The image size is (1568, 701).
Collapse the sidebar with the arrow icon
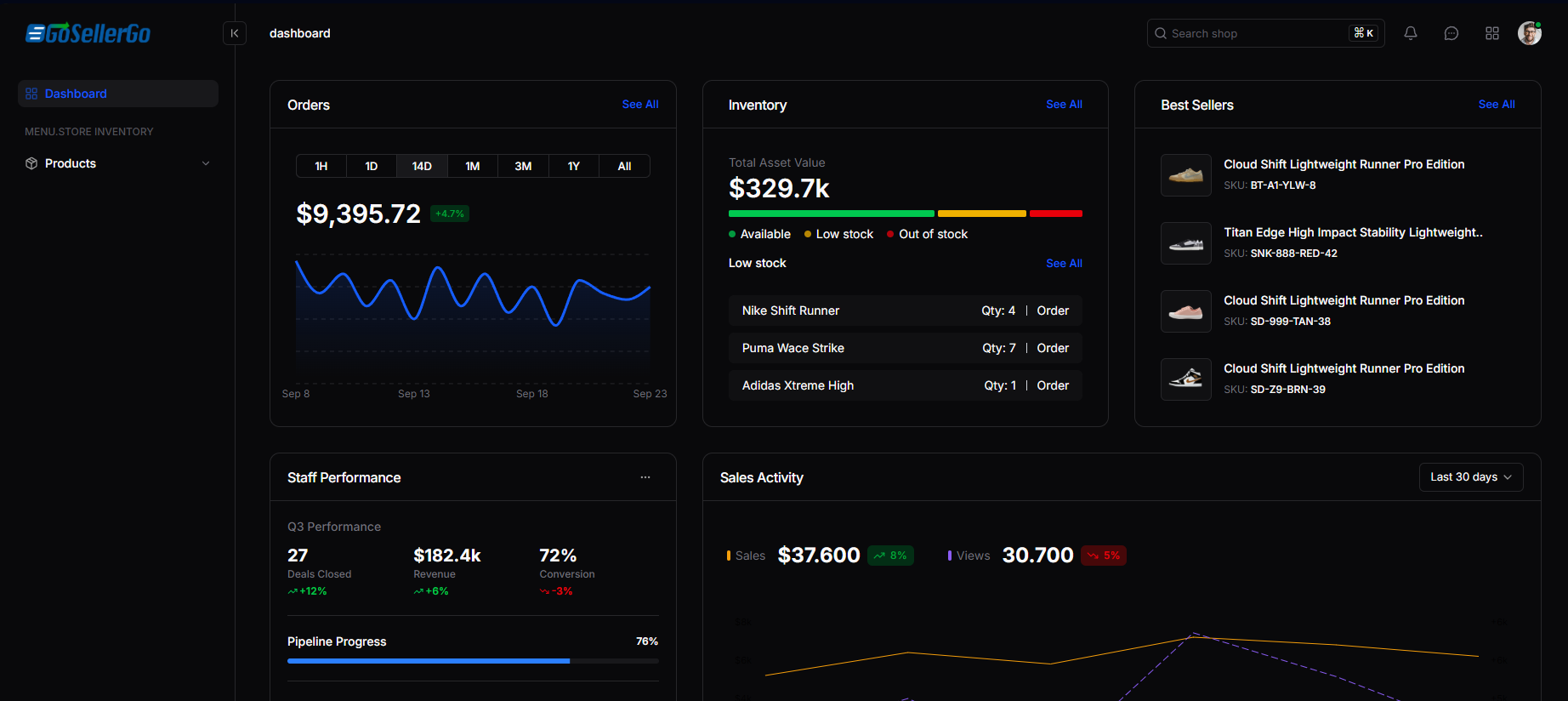[x=235, y=33]
